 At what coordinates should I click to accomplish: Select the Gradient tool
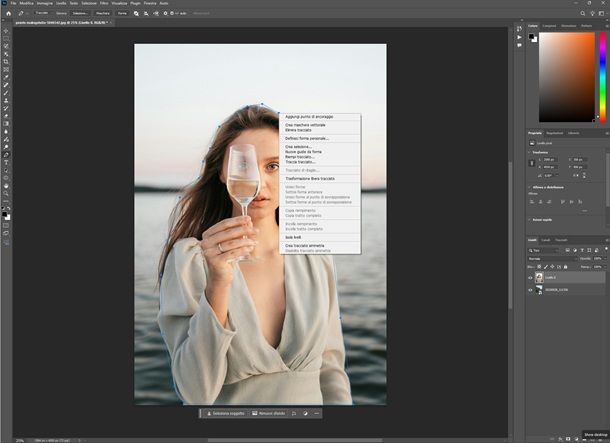click(6, 124)
